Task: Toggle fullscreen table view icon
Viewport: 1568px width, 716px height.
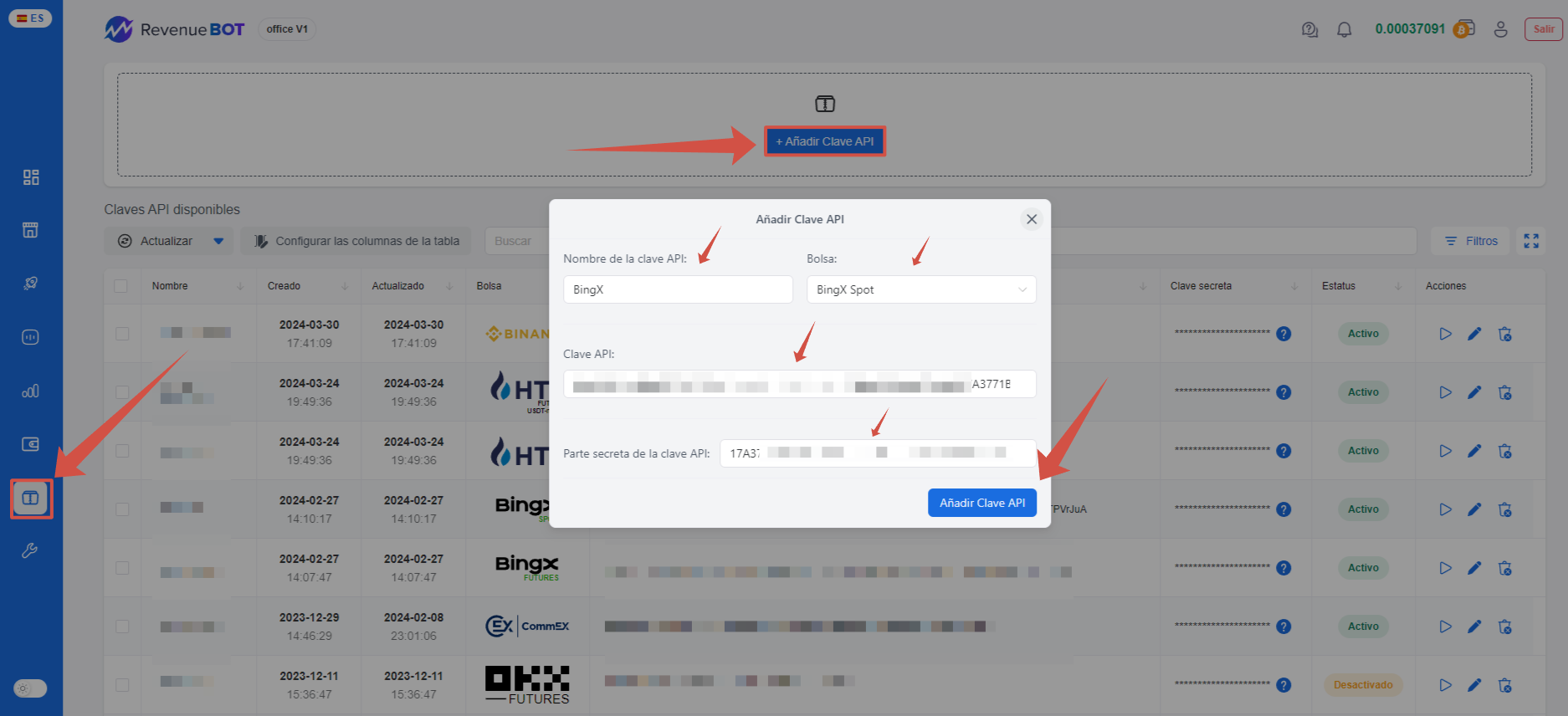Action: [x=1531, y=241]
